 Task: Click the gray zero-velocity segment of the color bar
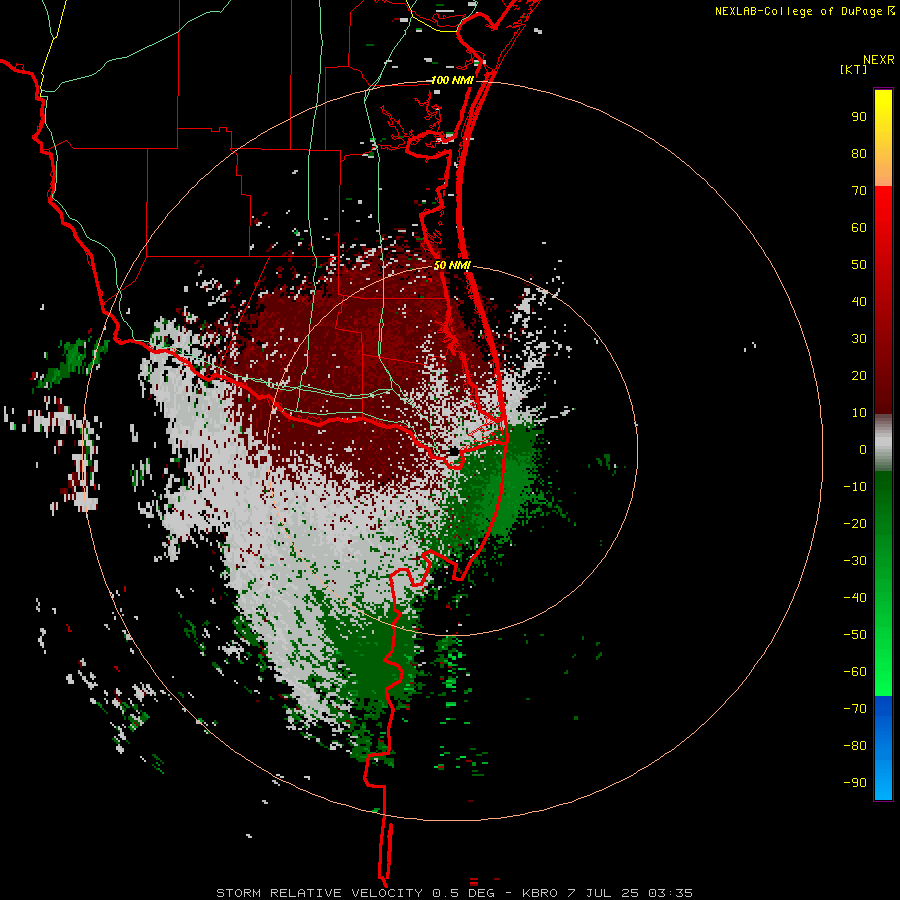pyautogui.click(x=883, y=443)
